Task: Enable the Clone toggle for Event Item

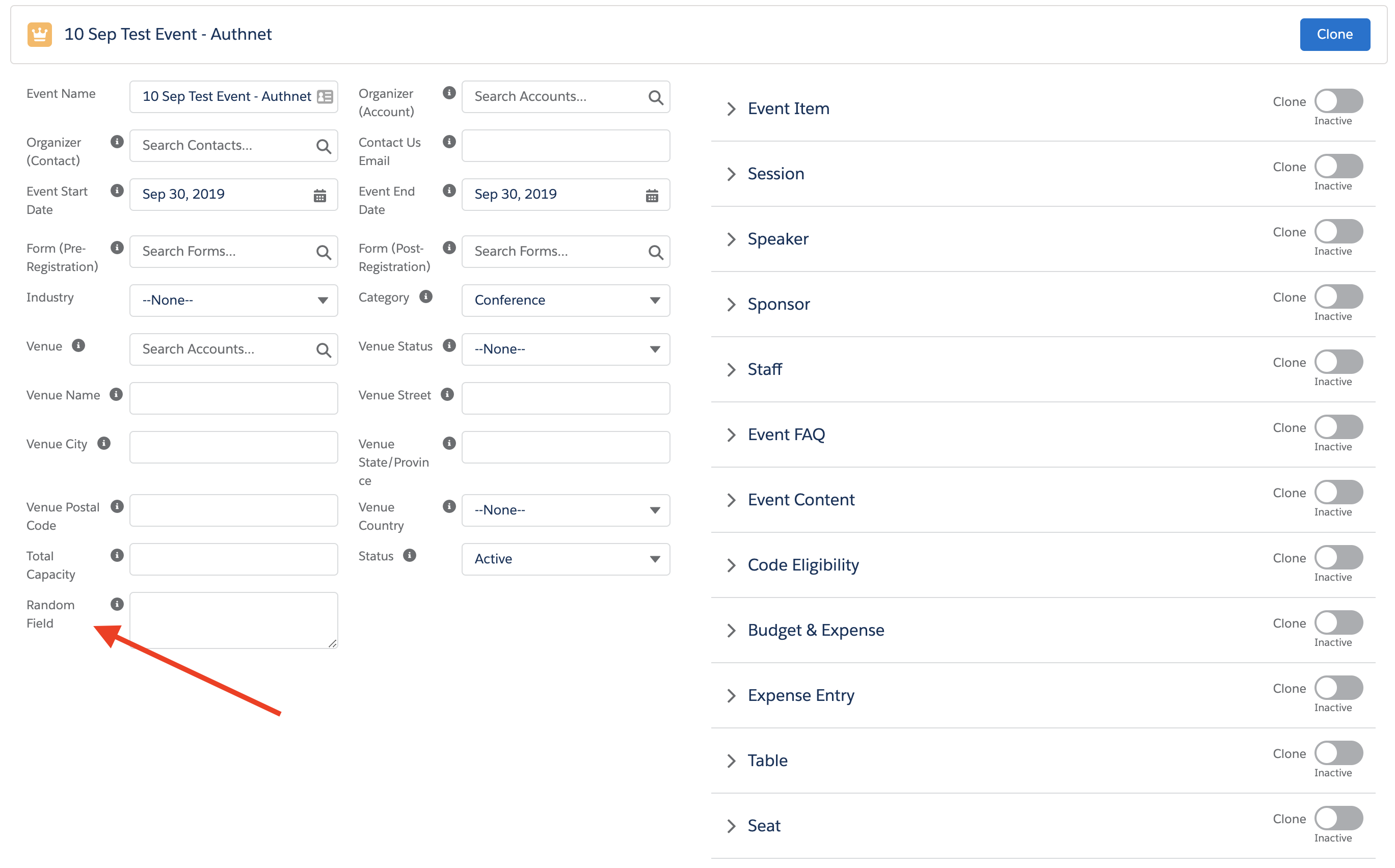Action: pyautogui.click(x=1338, y=101)
